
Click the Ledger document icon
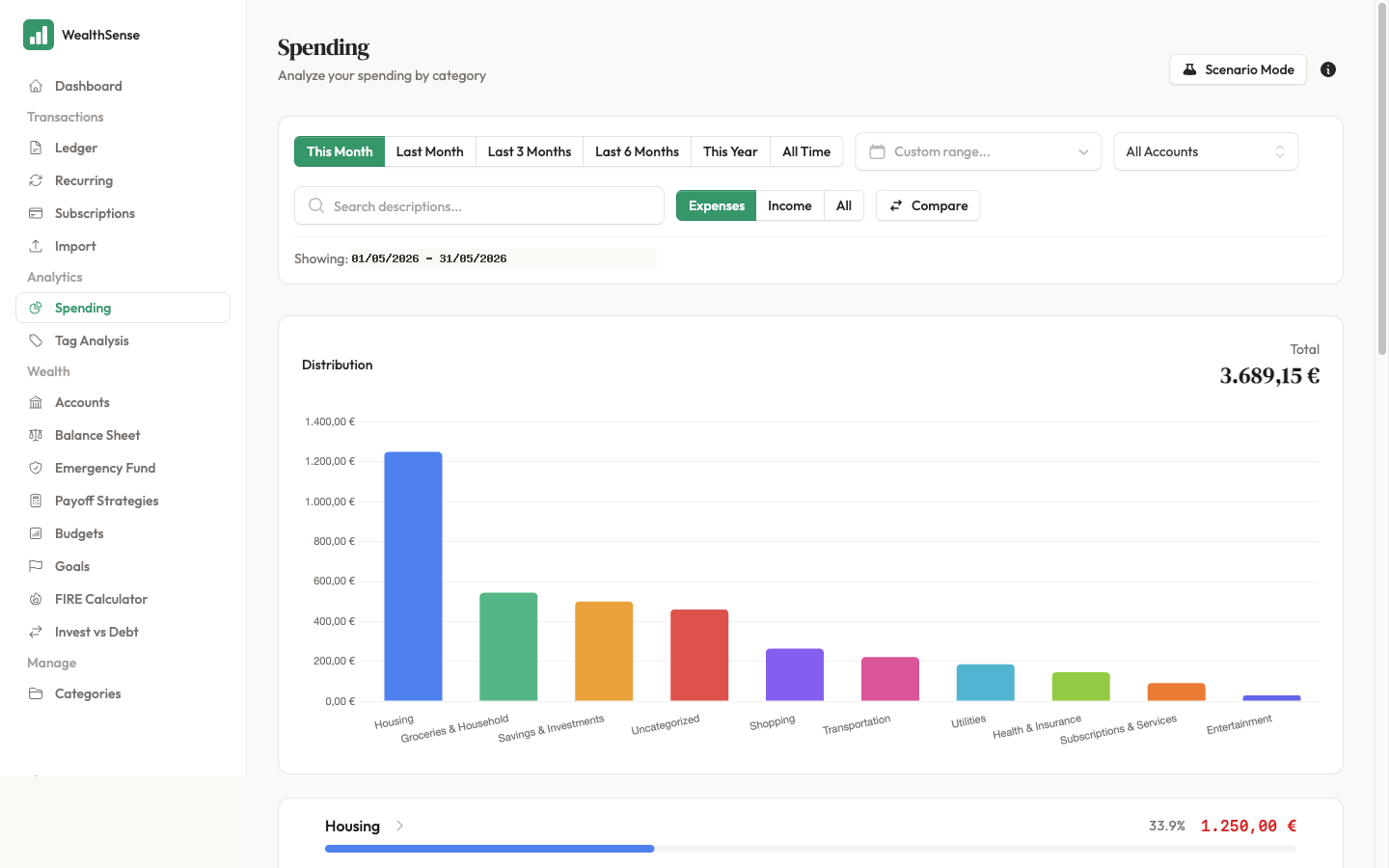(x=36, y=148)
